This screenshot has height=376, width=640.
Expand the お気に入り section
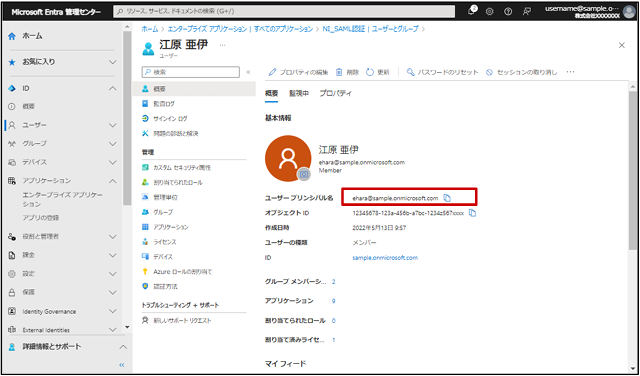[x=113, y=62]
